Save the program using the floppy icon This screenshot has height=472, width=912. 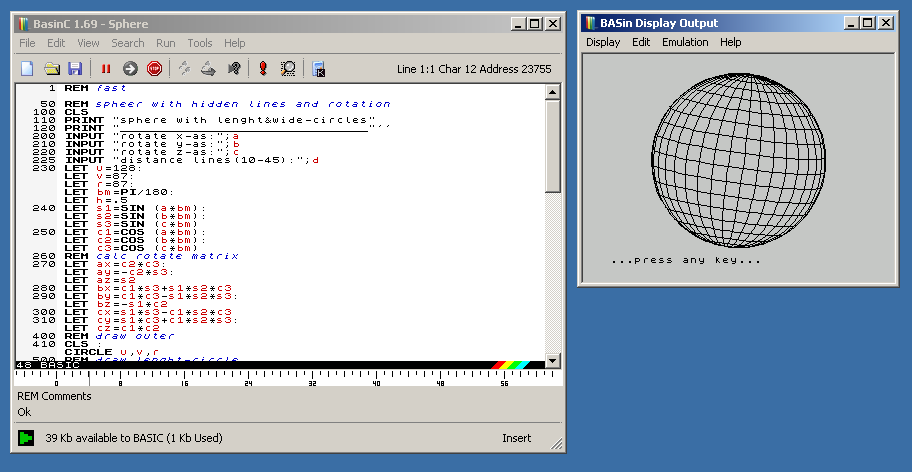click(74, 69)
